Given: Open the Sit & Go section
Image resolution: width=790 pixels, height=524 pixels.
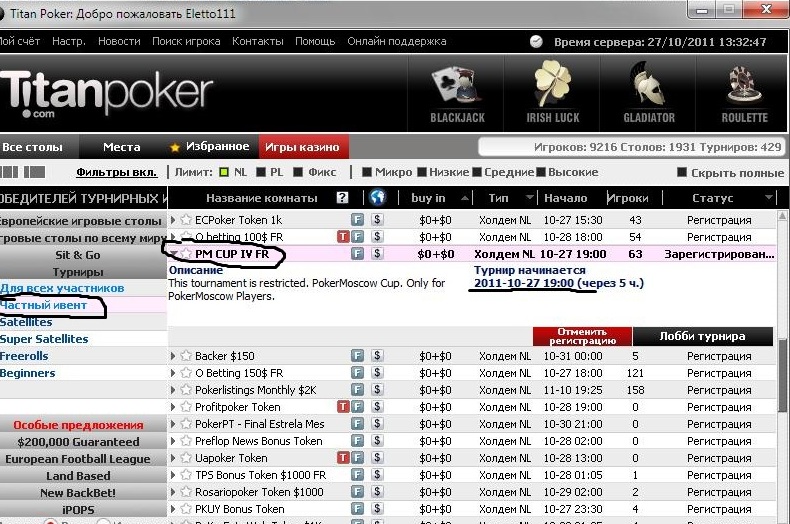Looking at the screenshot, I should (x=78, y=255).
